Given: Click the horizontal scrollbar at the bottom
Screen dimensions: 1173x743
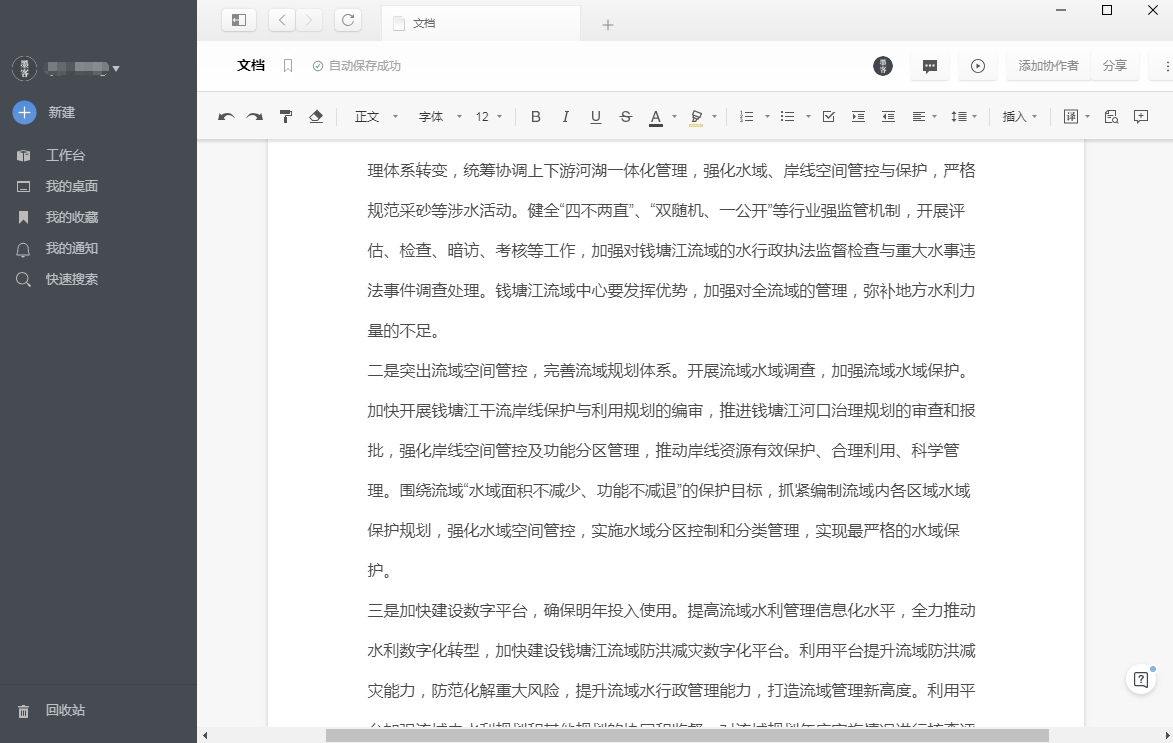Looking at the screenshot, I should 686,735.
